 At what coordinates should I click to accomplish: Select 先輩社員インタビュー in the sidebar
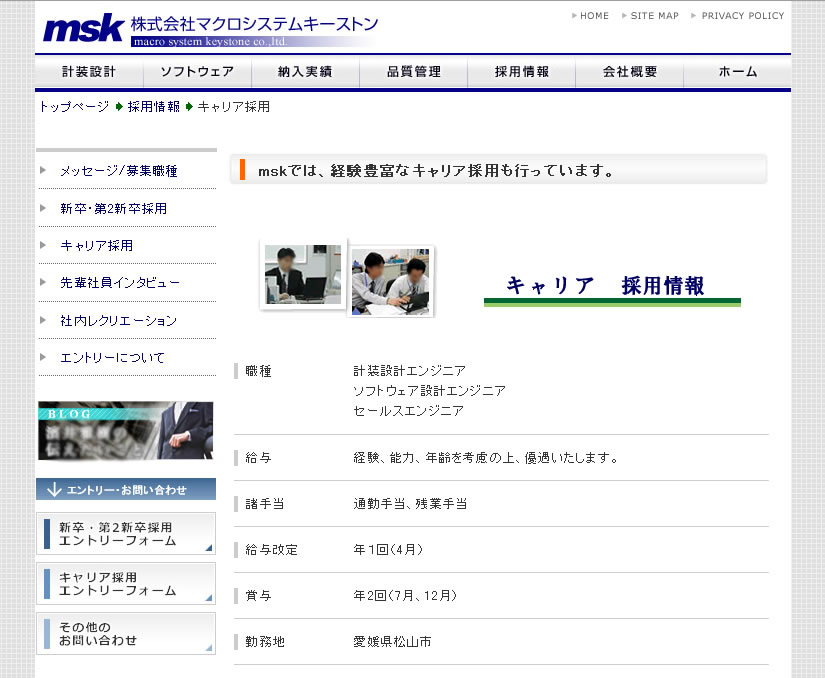pyautogui.click(x=120, y=283)
